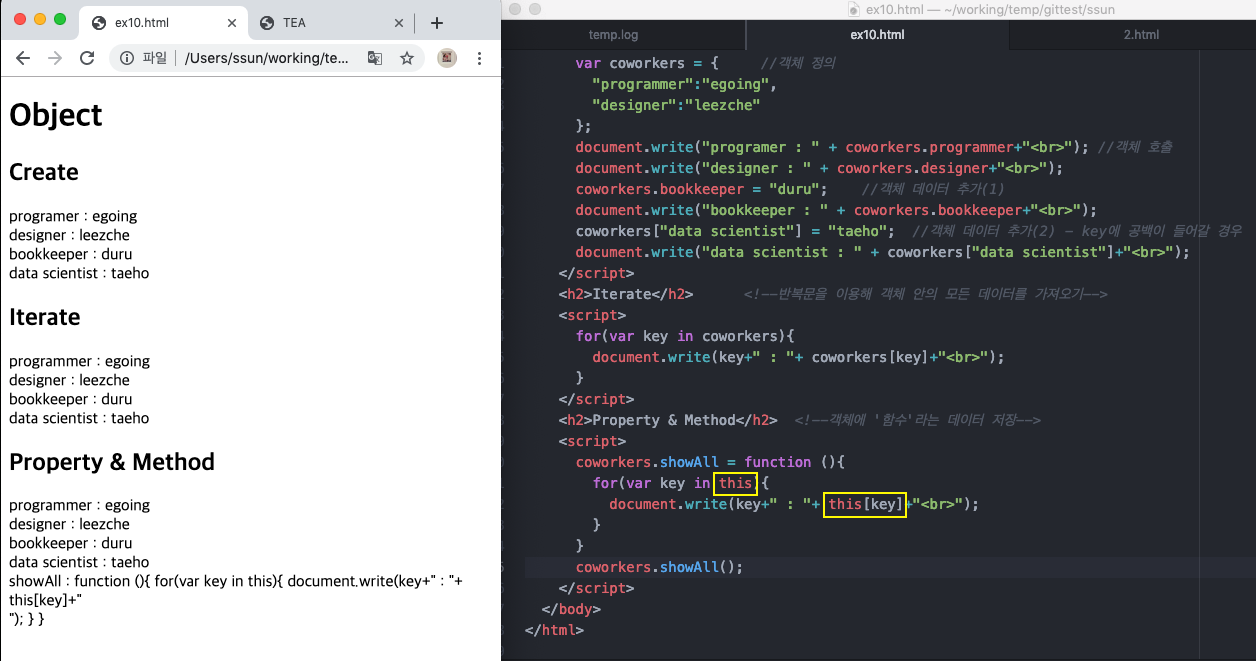Screen dimensions: 1256x661
Task: Click the 'programer : egoing' output line
Action: (x=73, y=216)
